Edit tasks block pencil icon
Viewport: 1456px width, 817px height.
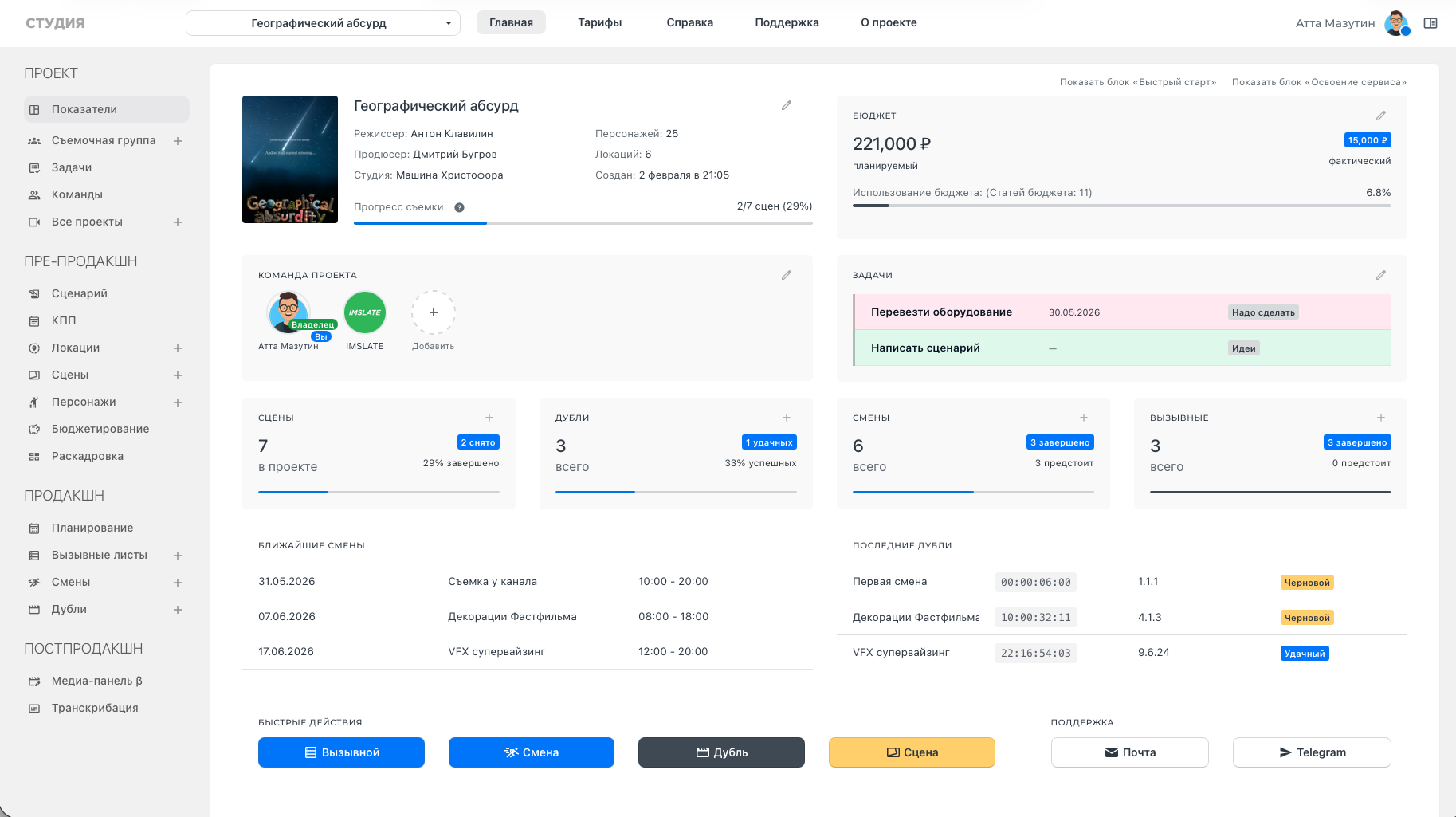point(1381,275)
